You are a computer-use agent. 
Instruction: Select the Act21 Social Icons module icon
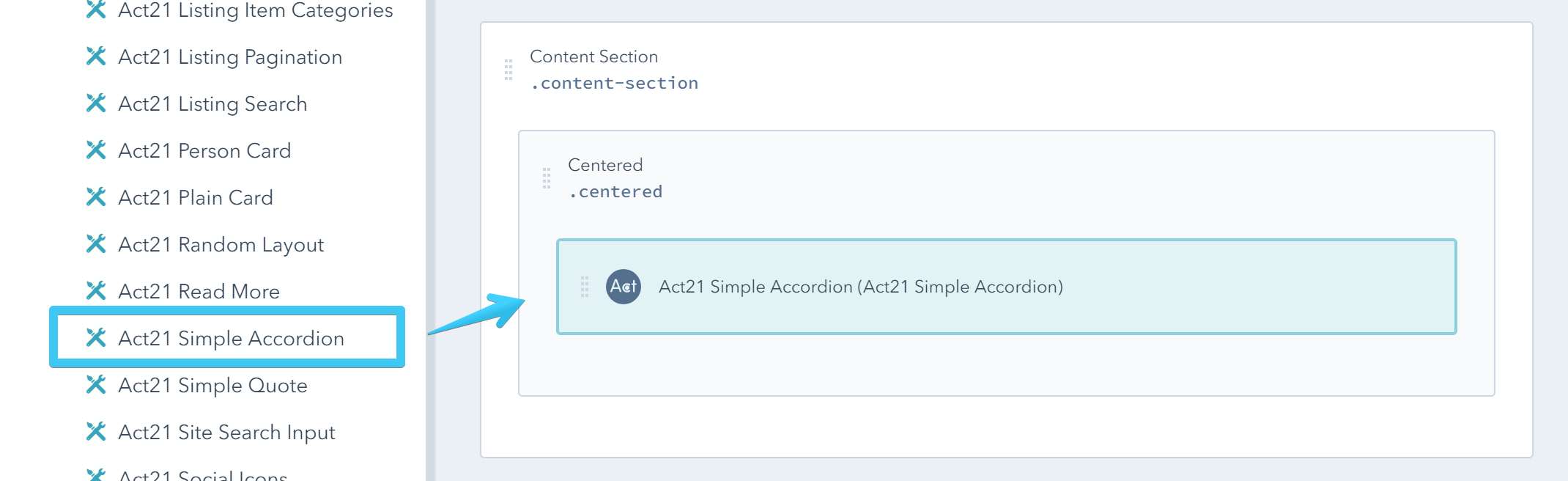tap(96, 475)
